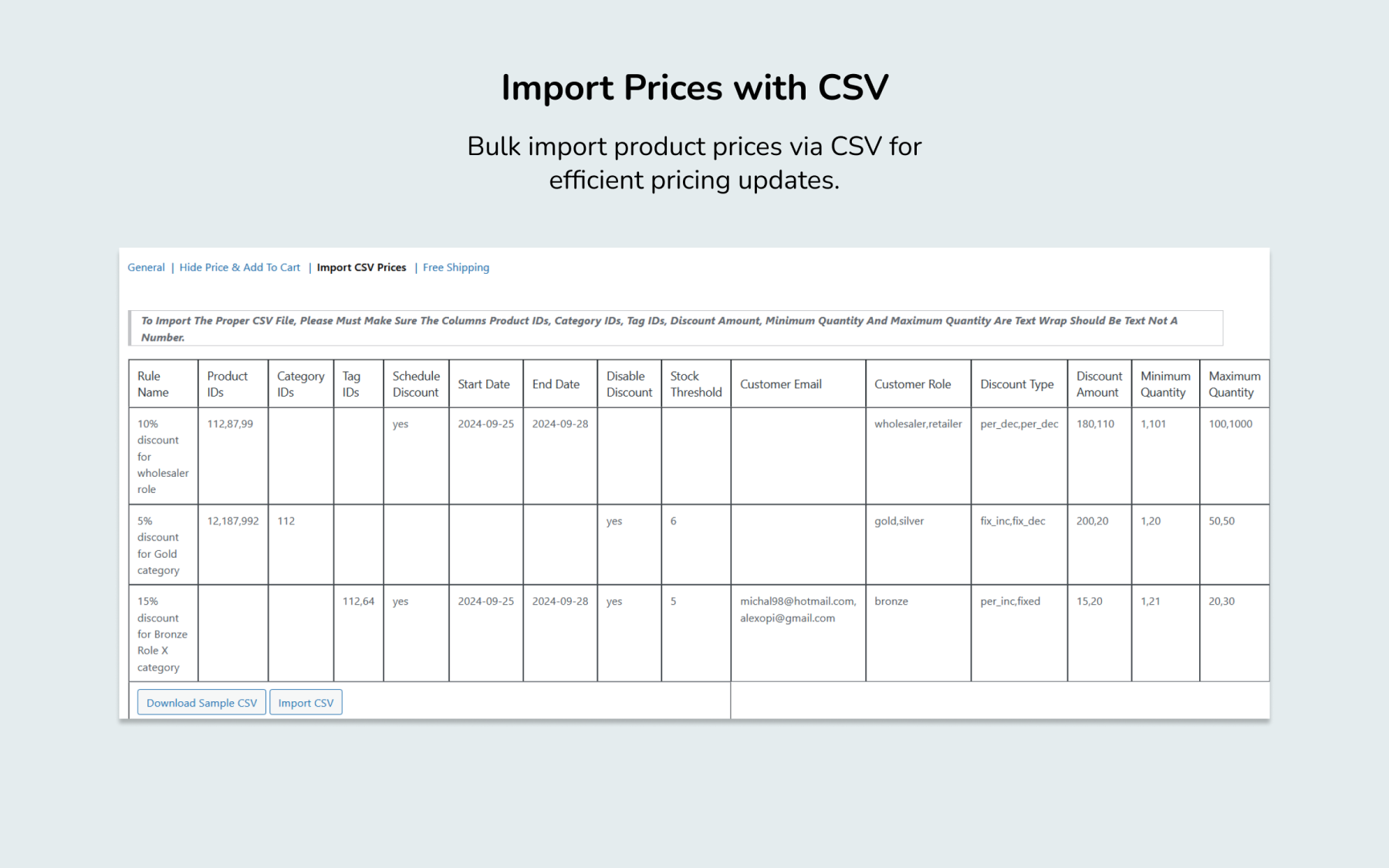Open the Free Shipping tab
Screen dimensions: 1389x868
click(x=456, y=268)
